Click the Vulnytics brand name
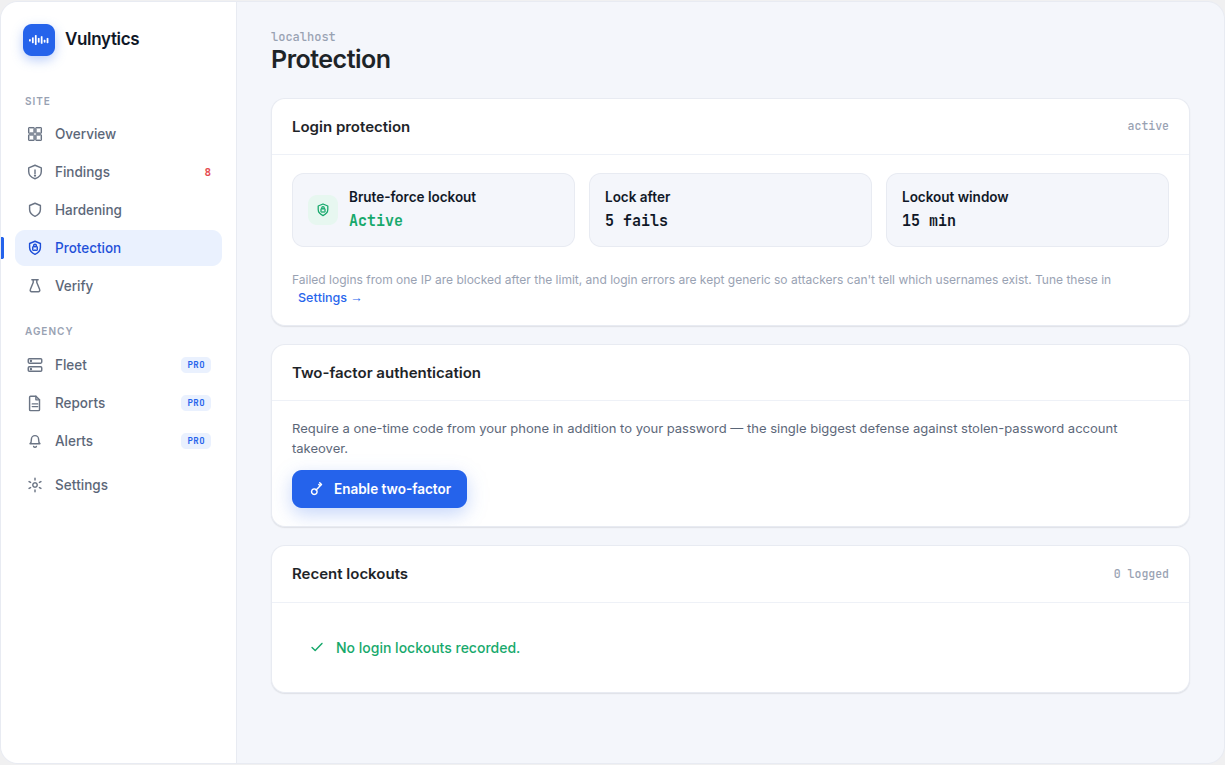This screenshot has height=765, width=1225. pyautogui.click(x=102, y=40)
